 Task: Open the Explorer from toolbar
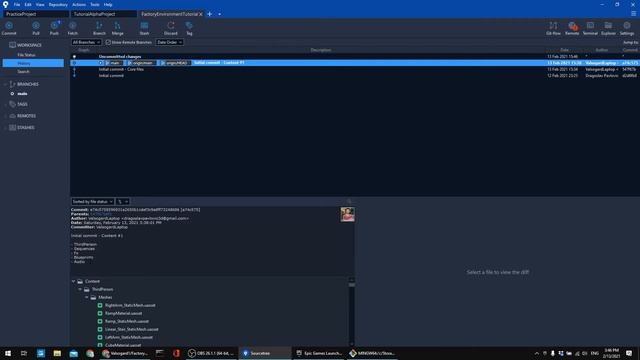pyautogui.click(x=608, y=28)
